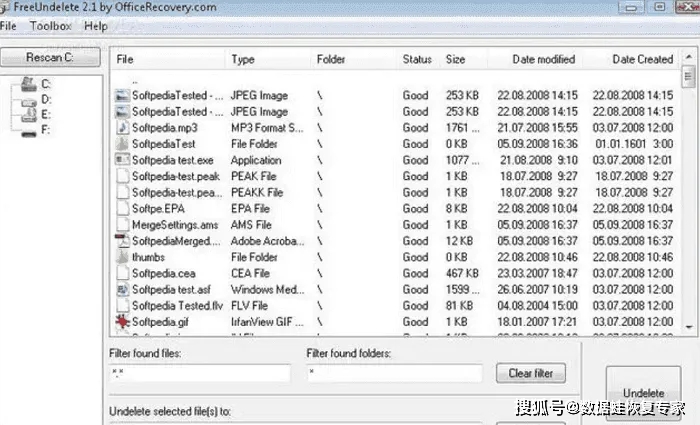Select drive D: in the drive tree

[x=46, y=99]
